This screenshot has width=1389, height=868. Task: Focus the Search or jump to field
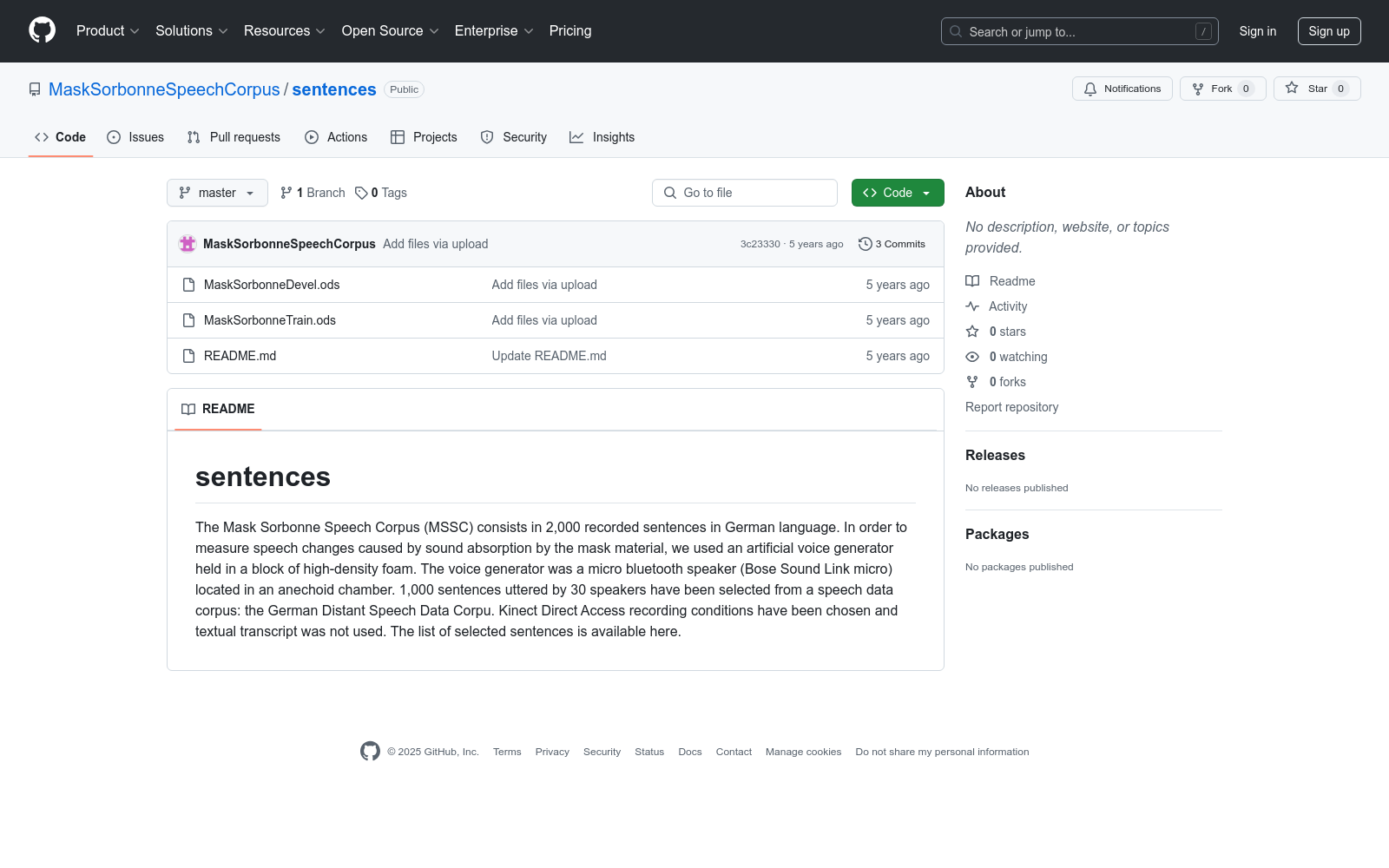click(x=1079, y=31)
